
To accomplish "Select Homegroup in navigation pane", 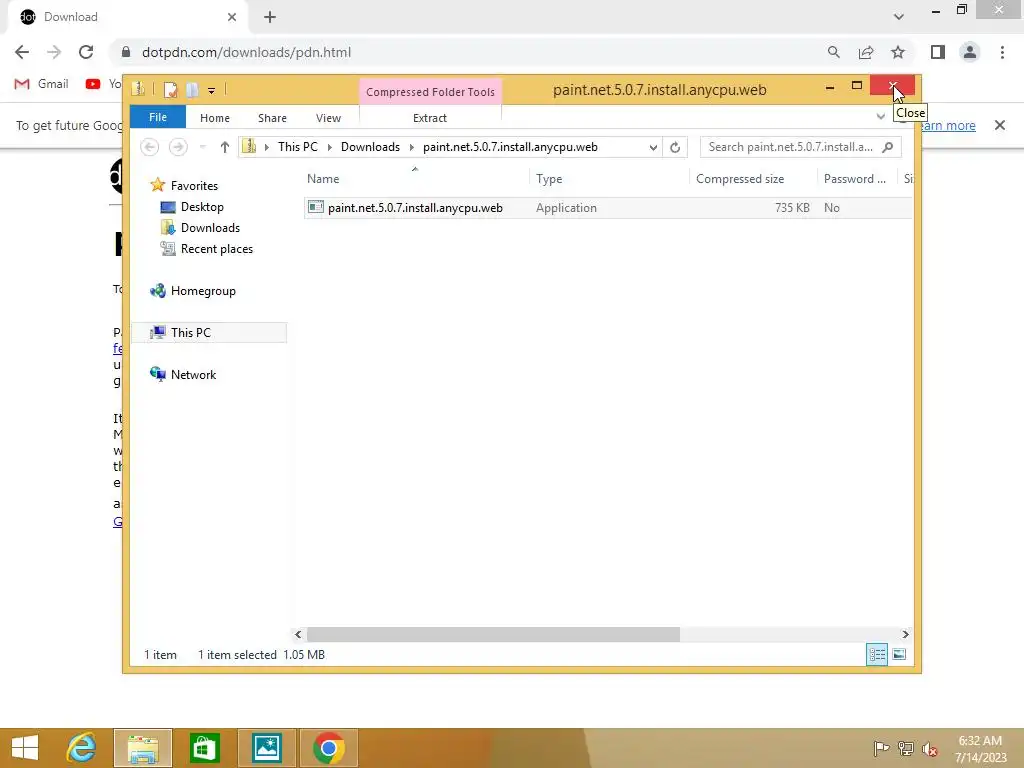I will [x=202, y=291].
